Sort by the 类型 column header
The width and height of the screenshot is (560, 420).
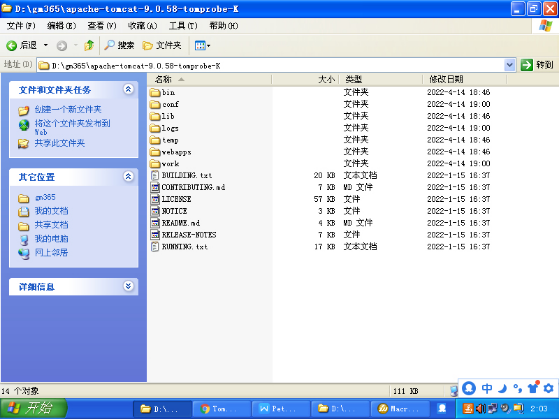[x=380, y=79]
